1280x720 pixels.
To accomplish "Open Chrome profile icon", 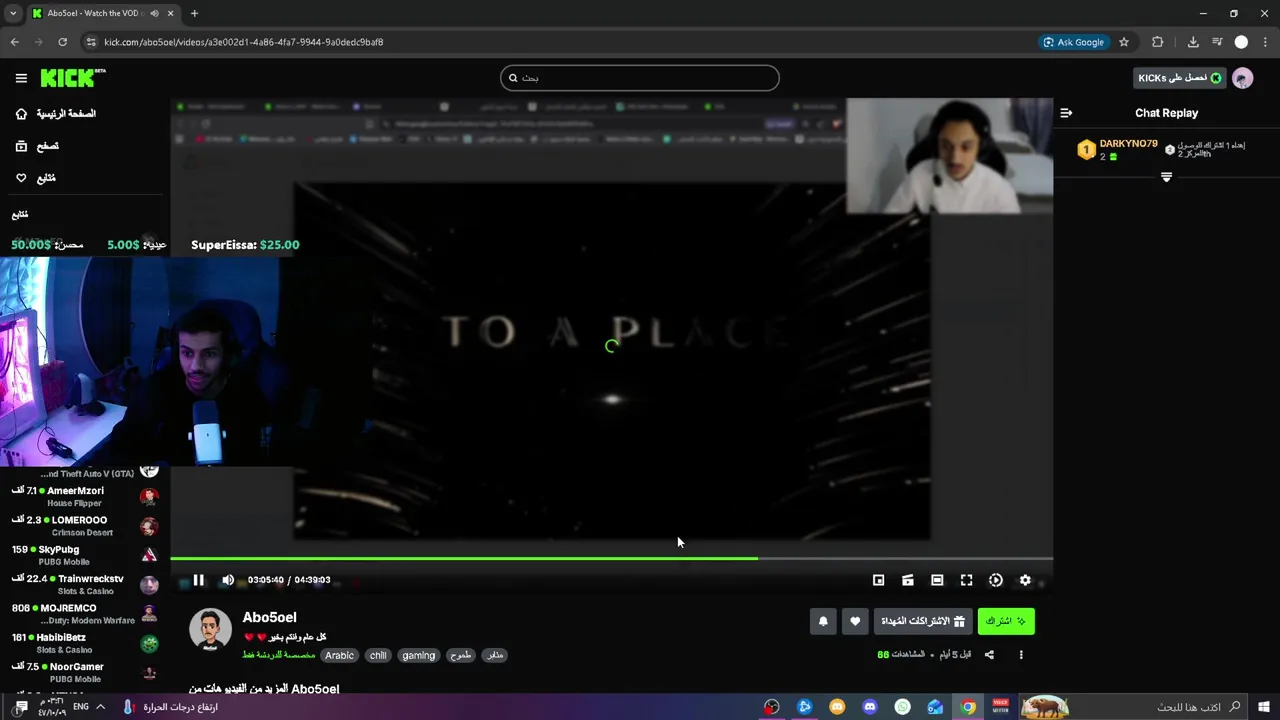I will 1241,42.
